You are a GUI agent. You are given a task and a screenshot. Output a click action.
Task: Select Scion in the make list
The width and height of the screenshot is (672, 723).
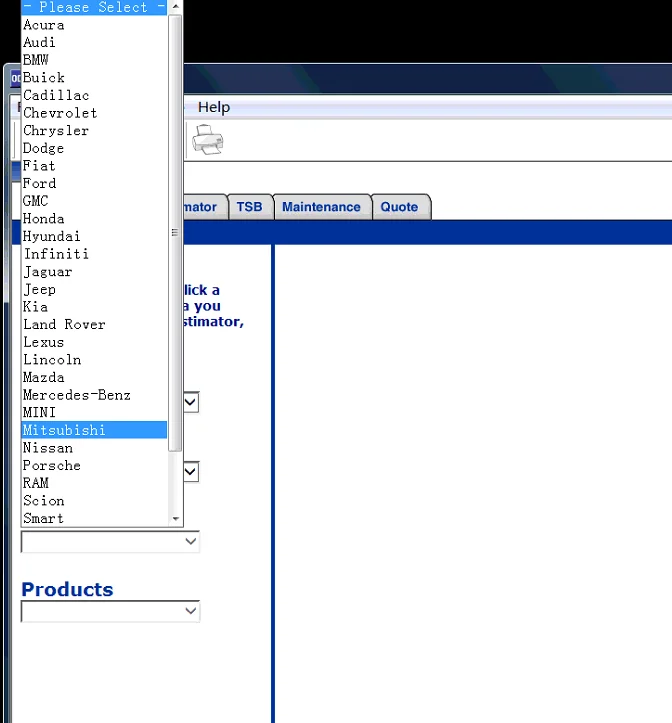94,501
